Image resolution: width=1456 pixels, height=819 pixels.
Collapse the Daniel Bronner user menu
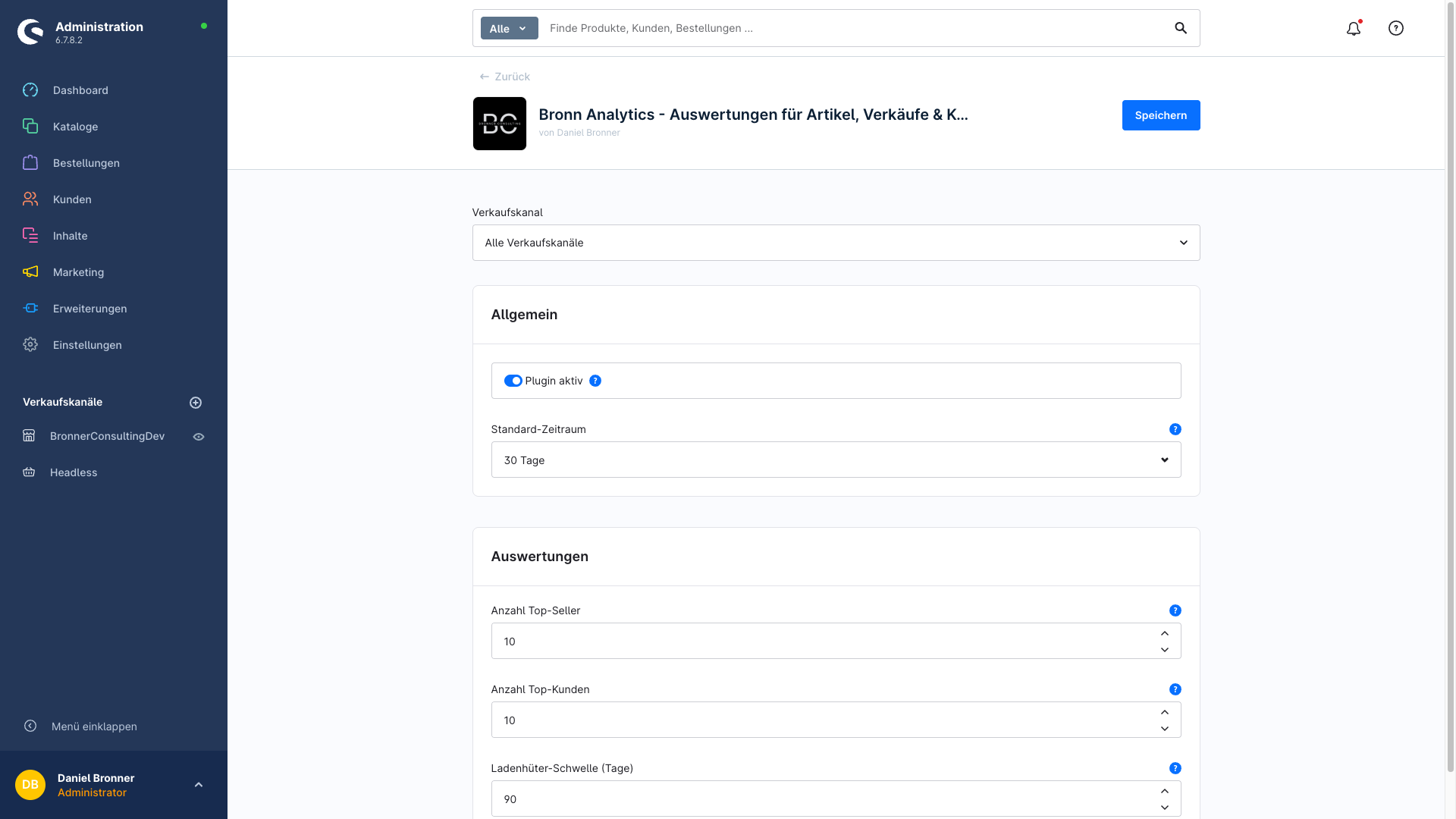[199, 784]
